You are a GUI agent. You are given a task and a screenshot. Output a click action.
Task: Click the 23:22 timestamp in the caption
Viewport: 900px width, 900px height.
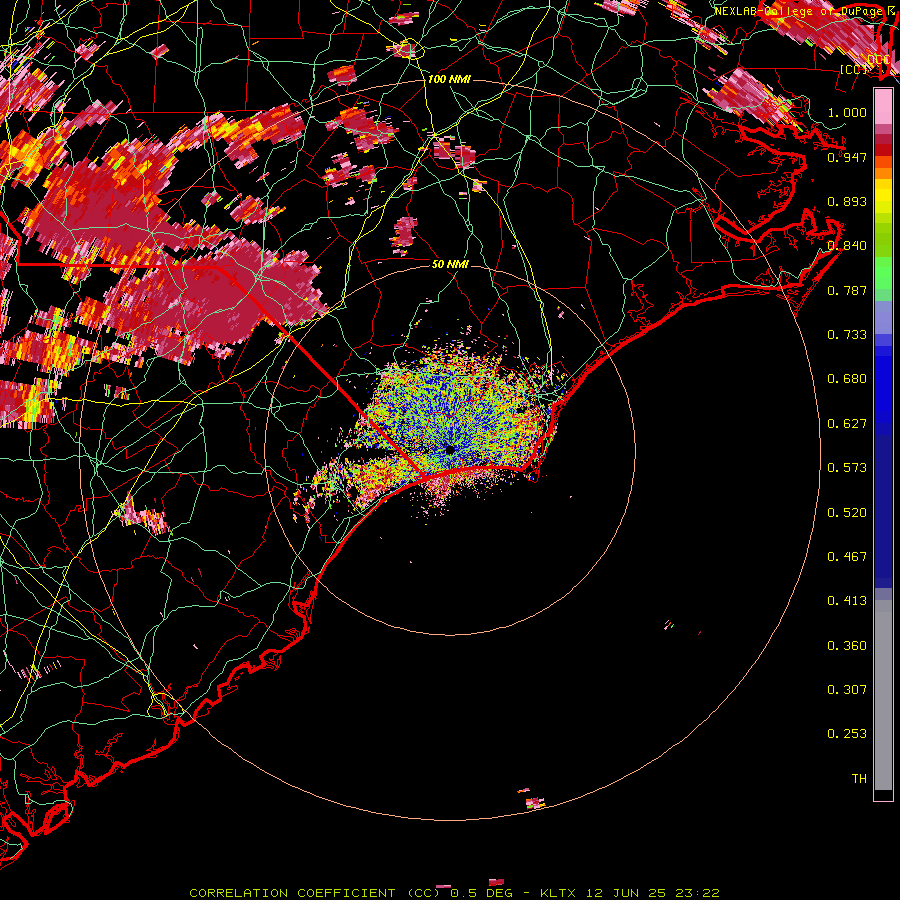(x=699, y=893)
